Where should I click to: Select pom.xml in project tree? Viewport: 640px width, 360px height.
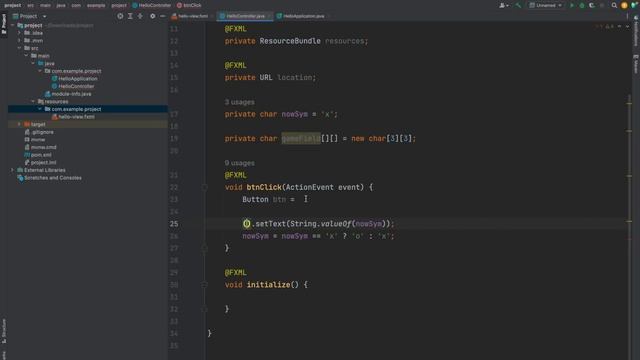38,155
